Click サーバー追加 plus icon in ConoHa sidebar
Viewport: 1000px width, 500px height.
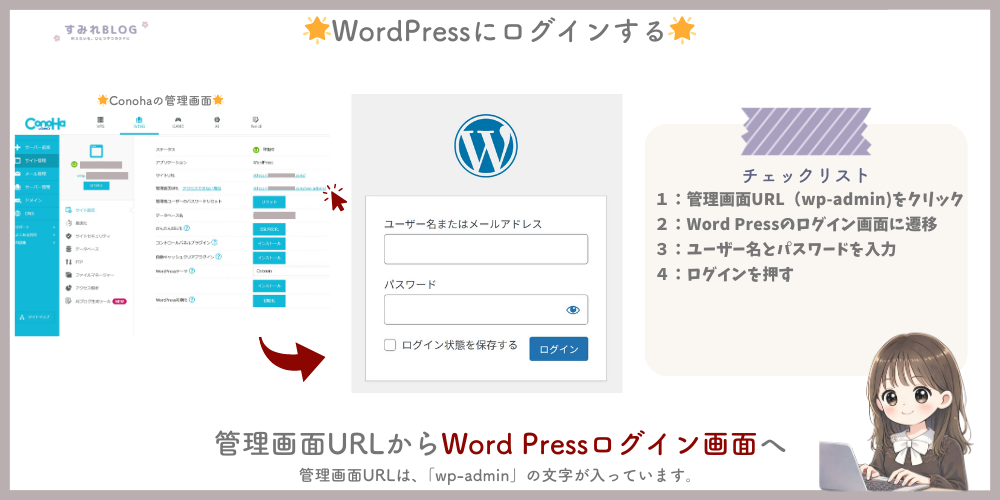pyautogui.click(x=18, y=147)
